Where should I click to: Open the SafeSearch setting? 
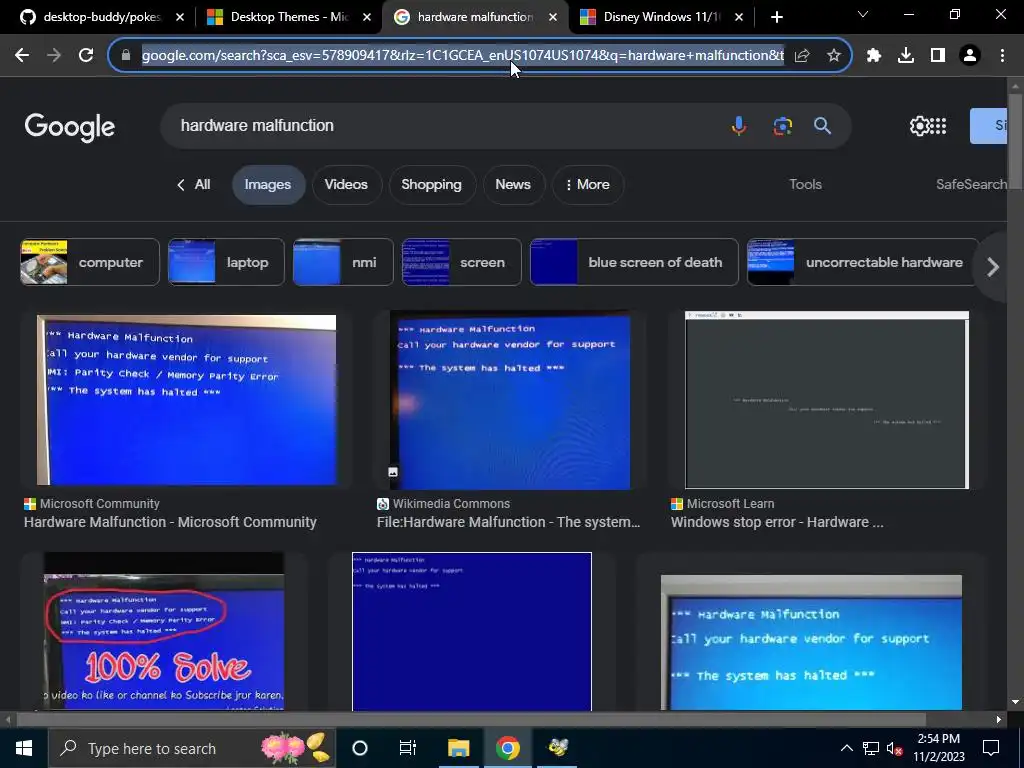coord(971,185)
